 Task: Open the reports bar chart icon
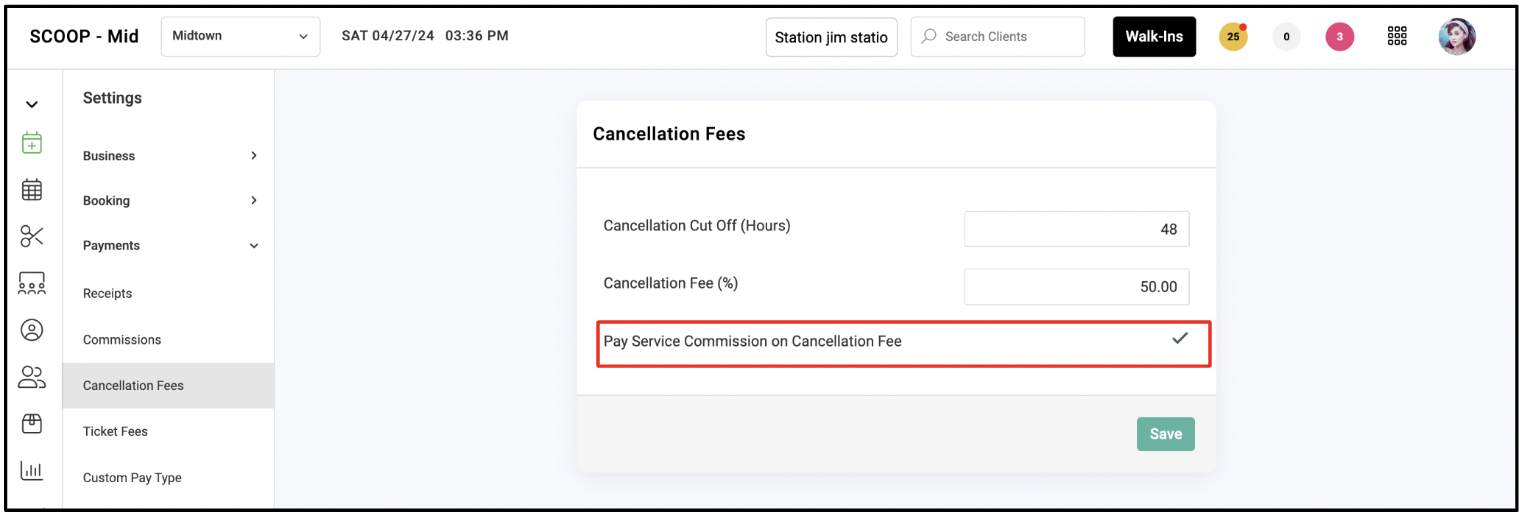[x=32, y=470]
